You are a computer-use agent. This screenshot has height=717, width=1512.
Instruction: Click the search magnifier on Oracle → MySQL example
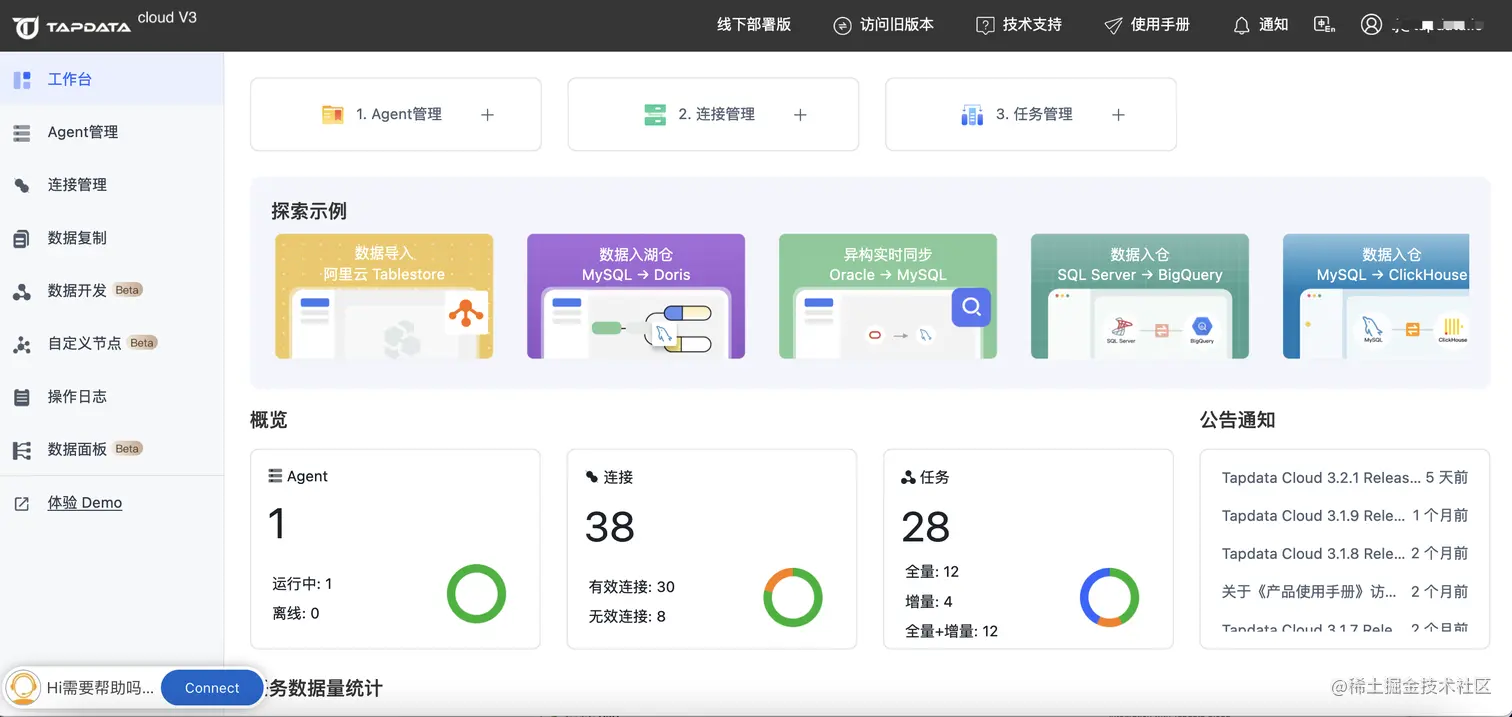click(x=971, y=308)
